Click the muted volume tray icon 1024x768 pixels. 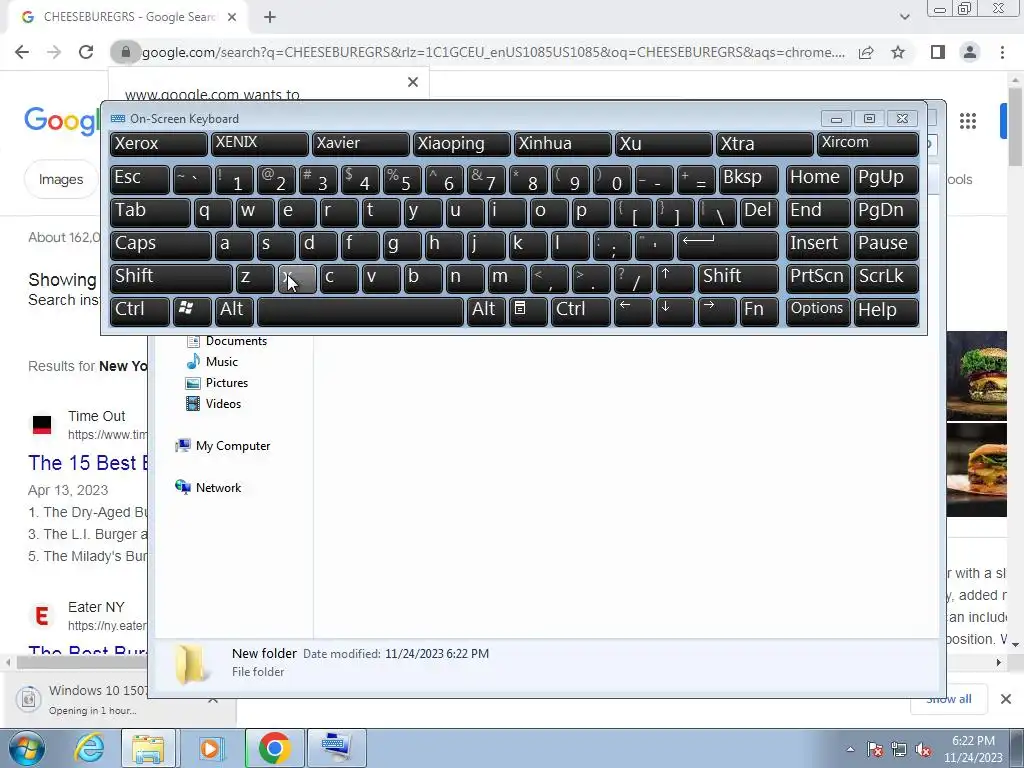[x=923, y=750]
